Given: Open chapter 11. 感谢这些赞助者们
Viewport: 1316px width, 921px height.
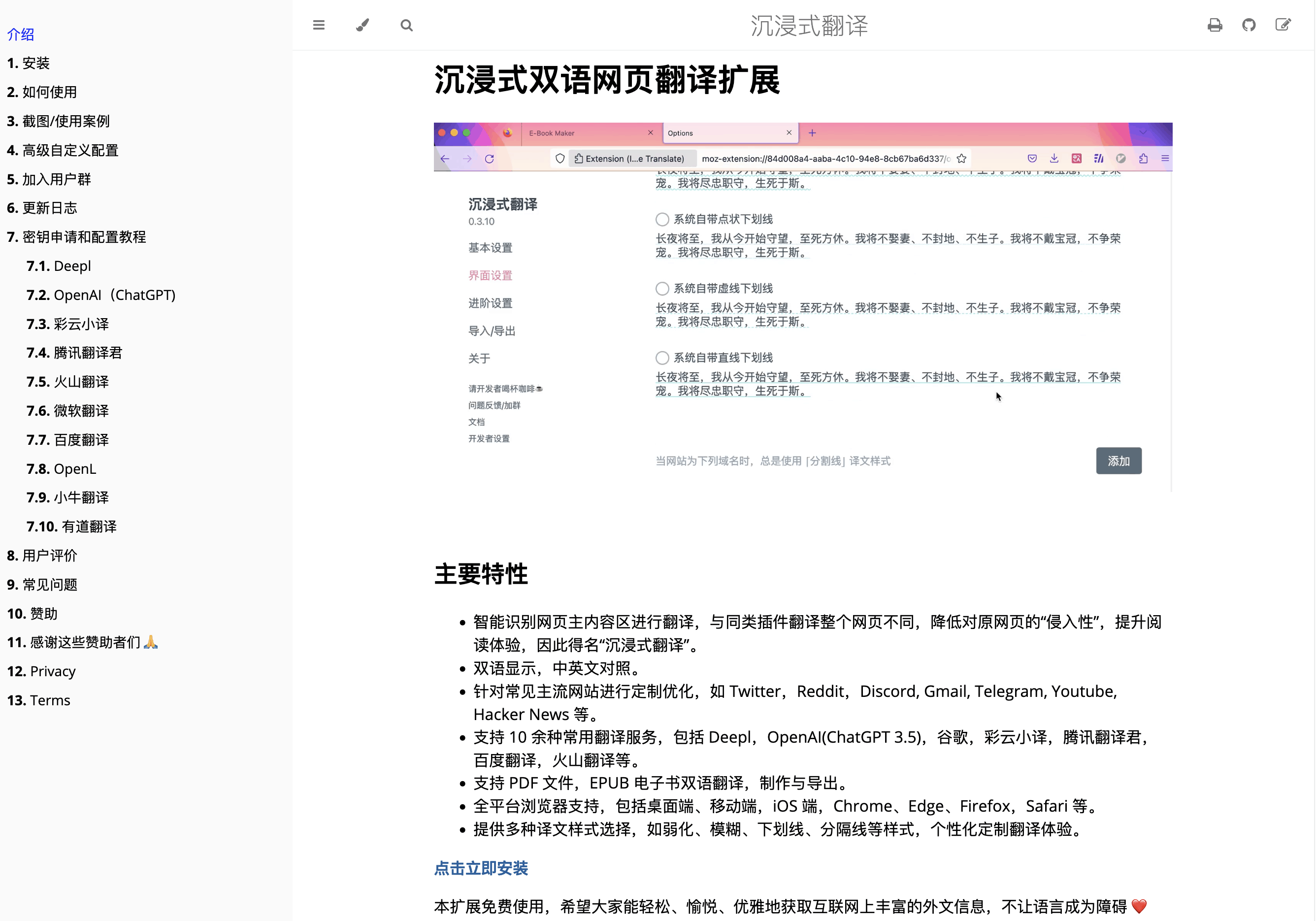Looking at the screenshot, I should 83,642.
